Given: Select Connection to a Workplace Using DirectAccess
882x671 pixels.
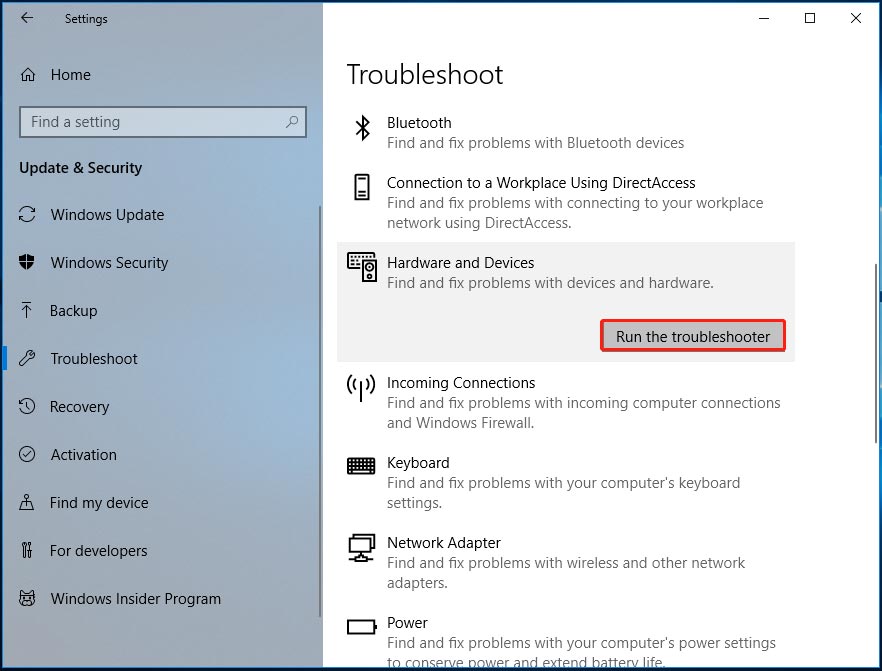Looking at the screenshot, I should click(565, 202).
